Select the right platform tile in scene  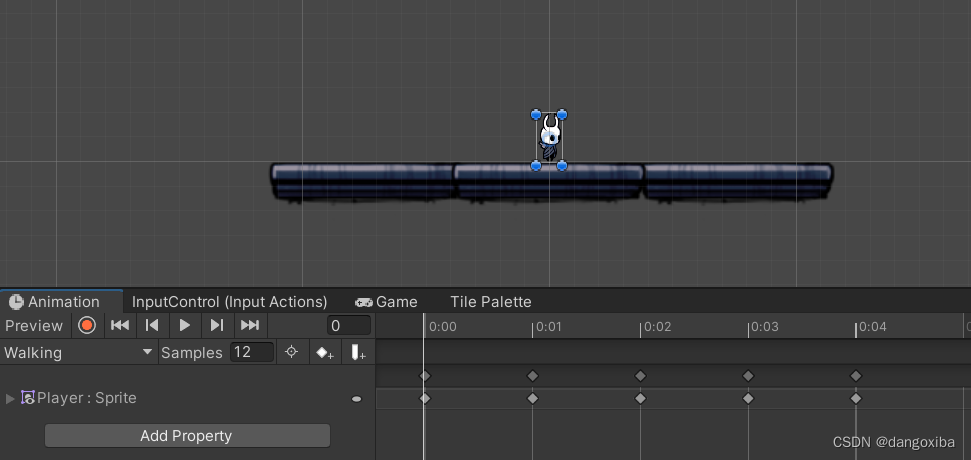[738, 182]
